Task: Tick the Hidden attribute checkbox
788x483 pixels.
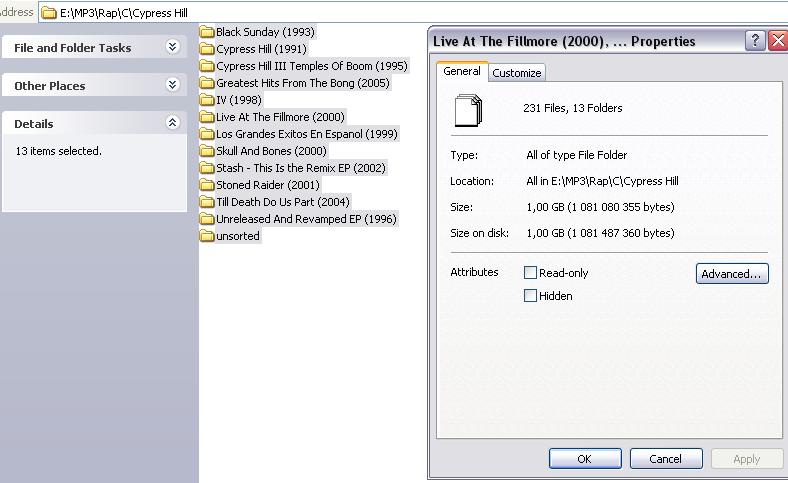Action: point(530,296)
